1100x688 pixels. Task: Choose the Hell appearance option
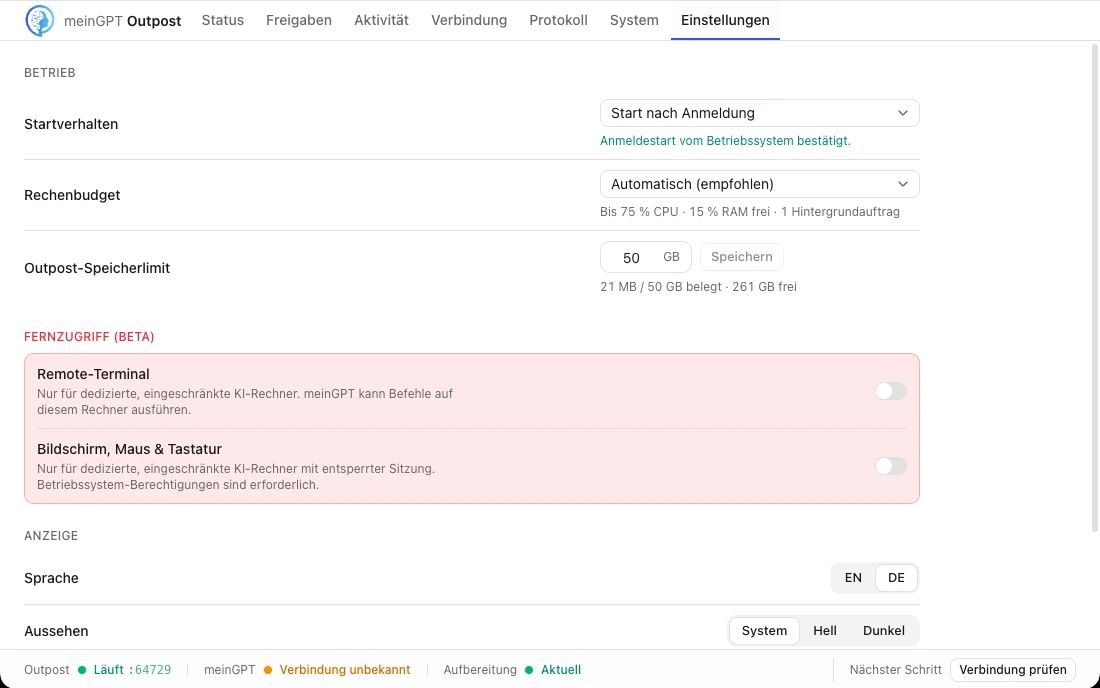click(824, 630)
